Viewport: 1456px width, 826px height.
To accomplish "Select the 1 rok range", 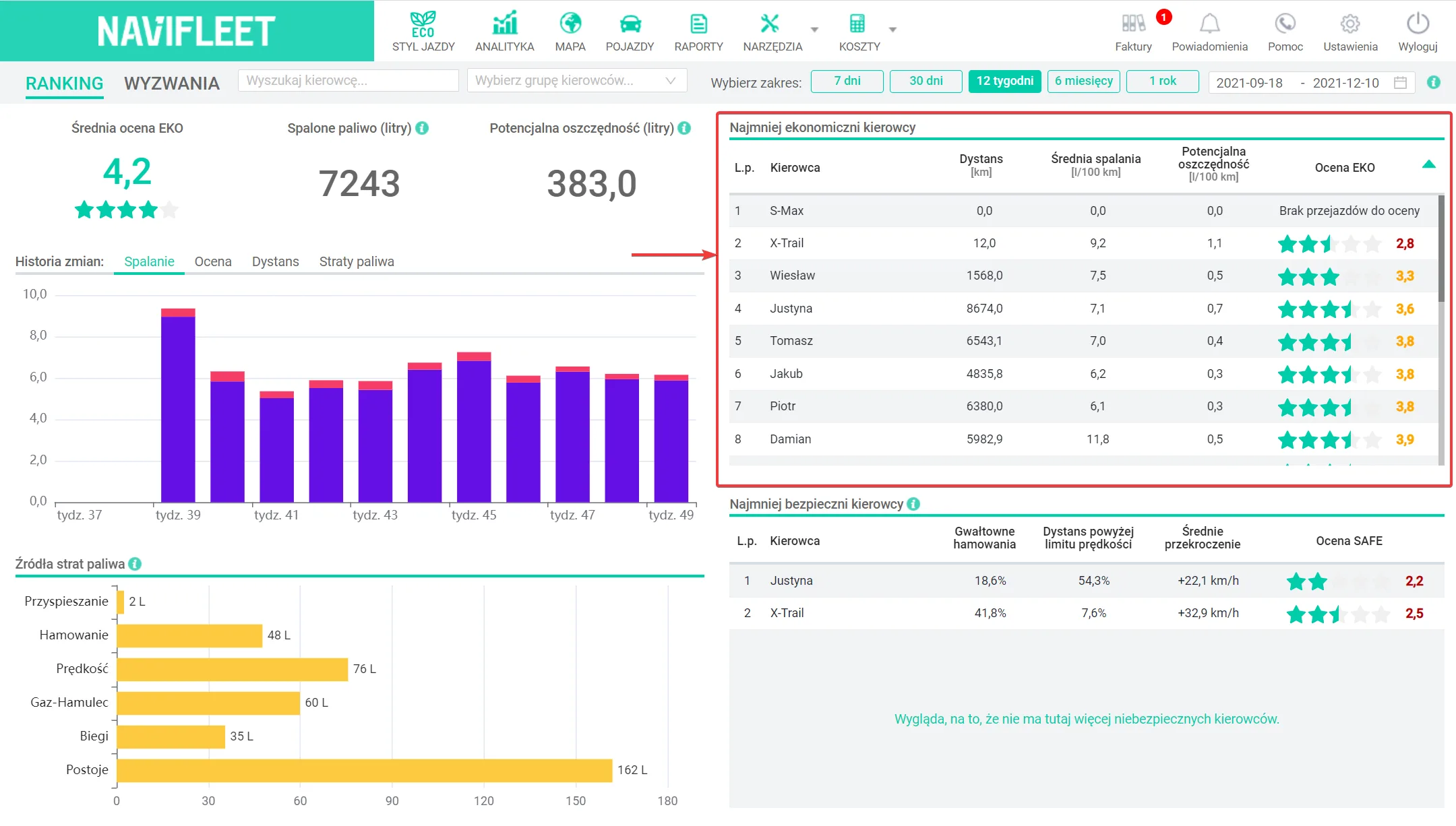I will [1162, 81].
